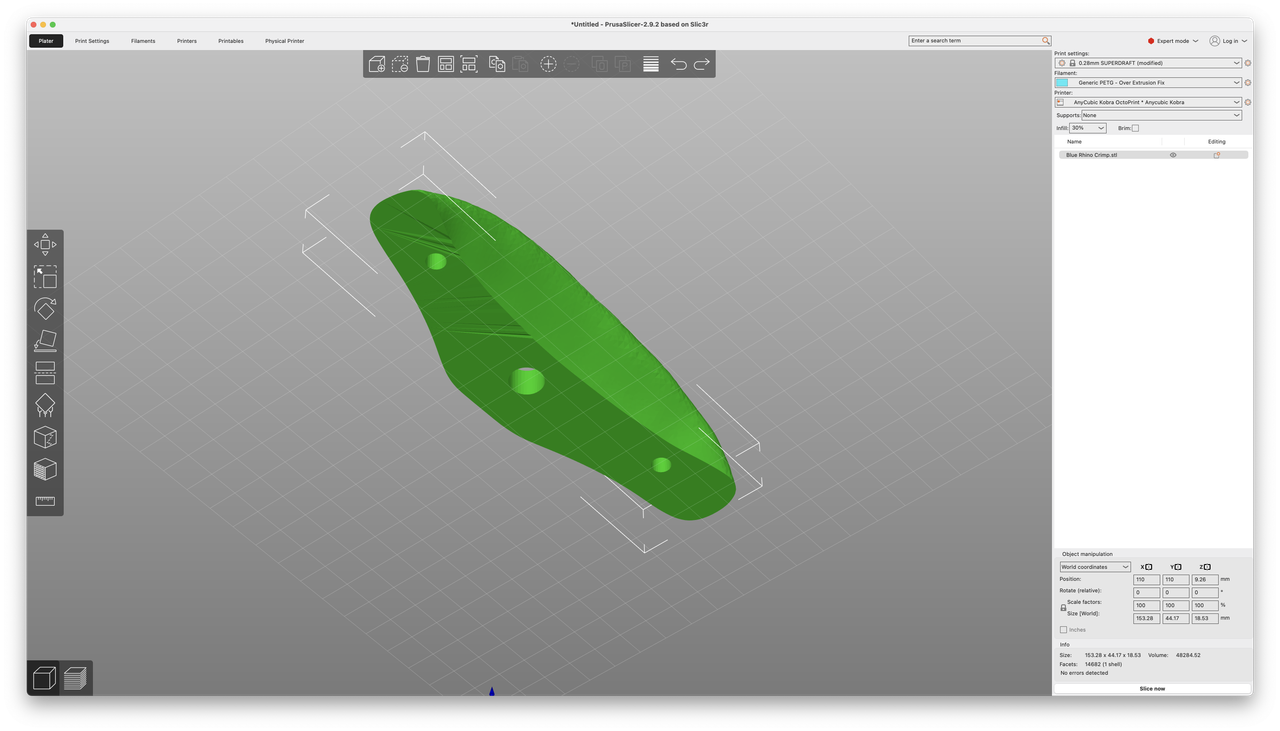Select the Blue Rhino Crimp.stl row
Screen dimensions: 1280x731
1153,155
